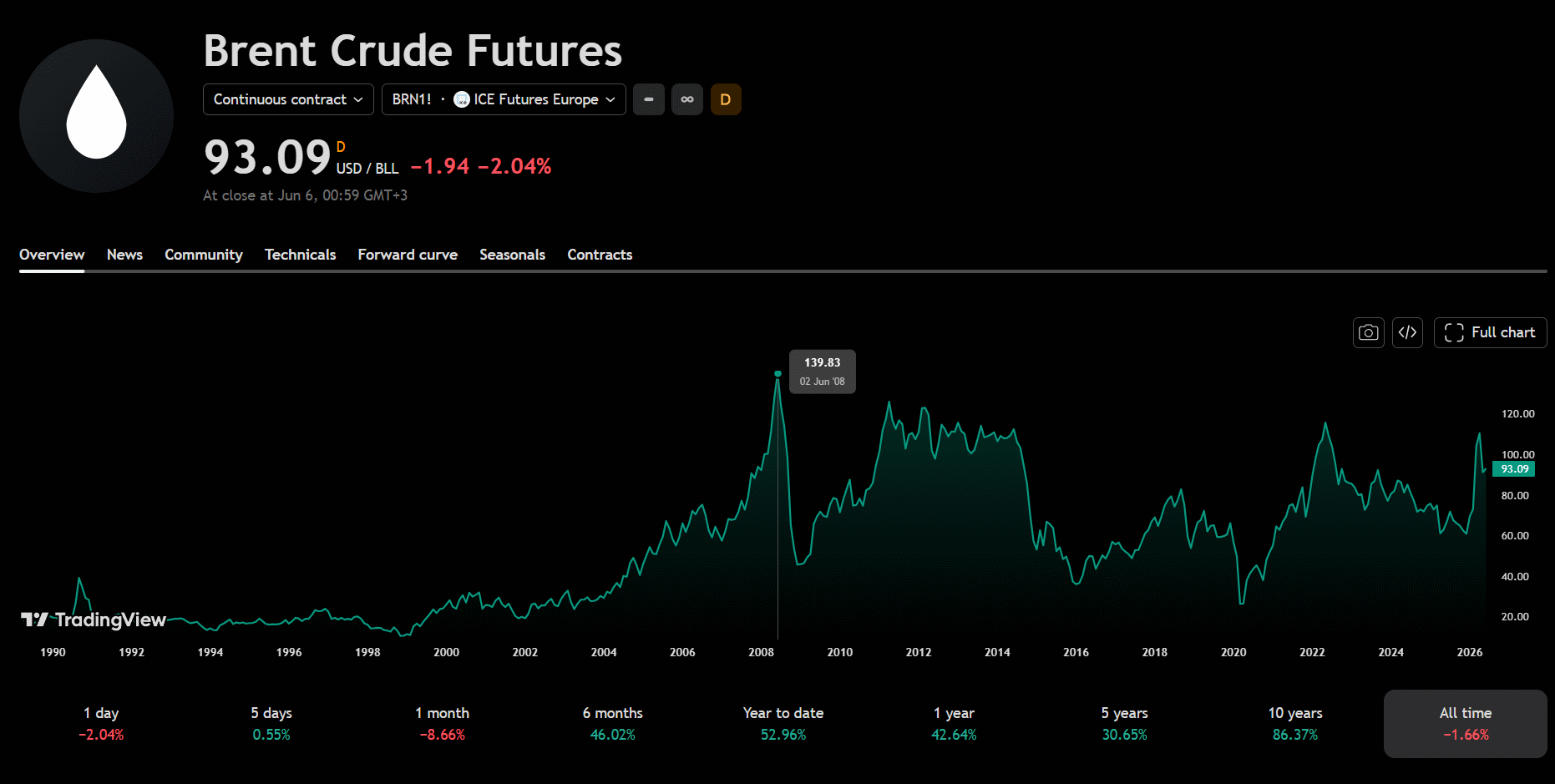Viewport: 1555px width, 784px height.
Task: Click the orange D delayed-data badge
Action: pos(726,99)
